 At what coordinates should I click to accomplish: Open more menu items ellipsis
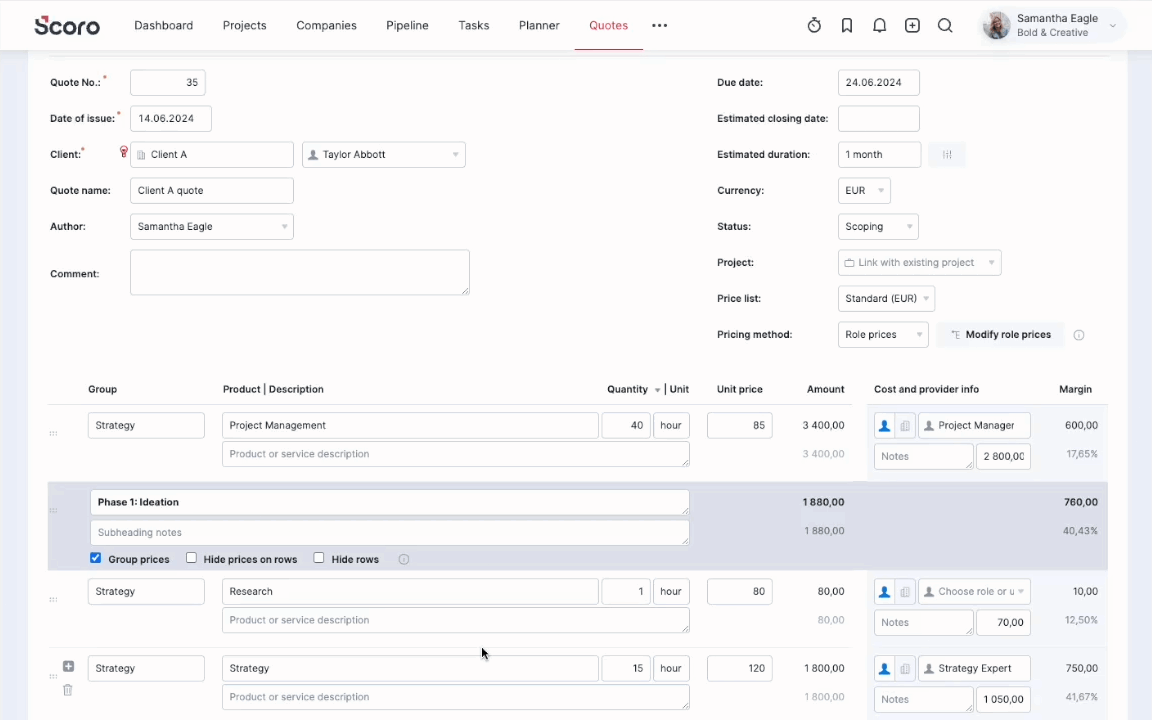point(660,26)
